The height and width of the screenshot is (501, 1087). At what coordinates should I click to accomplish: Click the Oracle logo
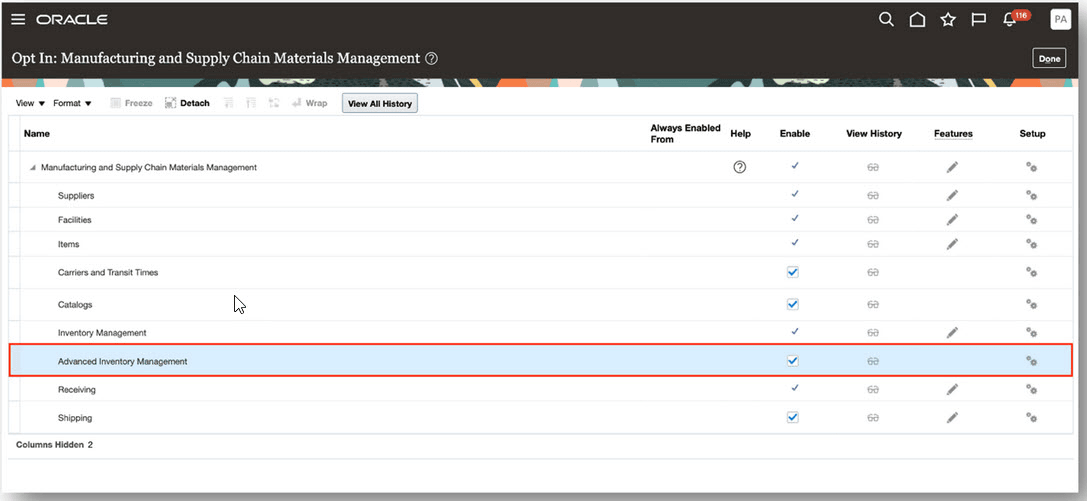tap(72, 19)
